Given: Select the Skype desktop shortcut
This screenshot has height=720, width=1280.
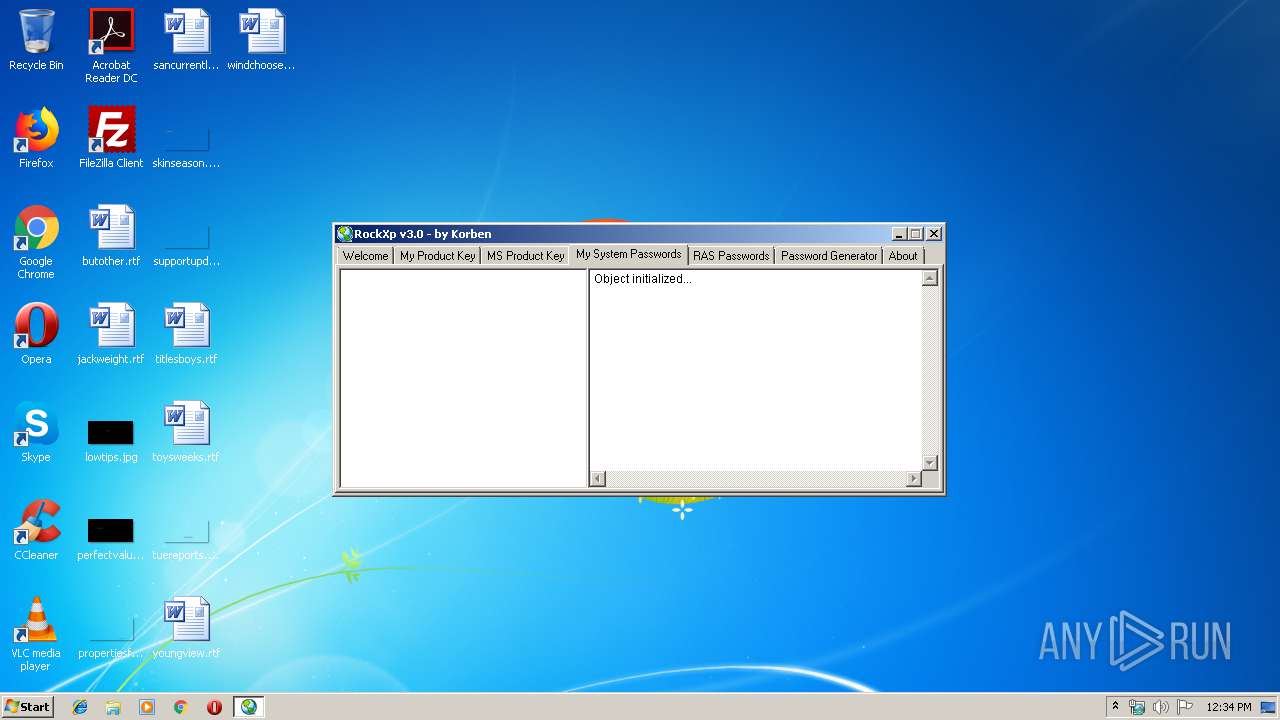Looking at the screenshot, I should [x=36, y=432].
